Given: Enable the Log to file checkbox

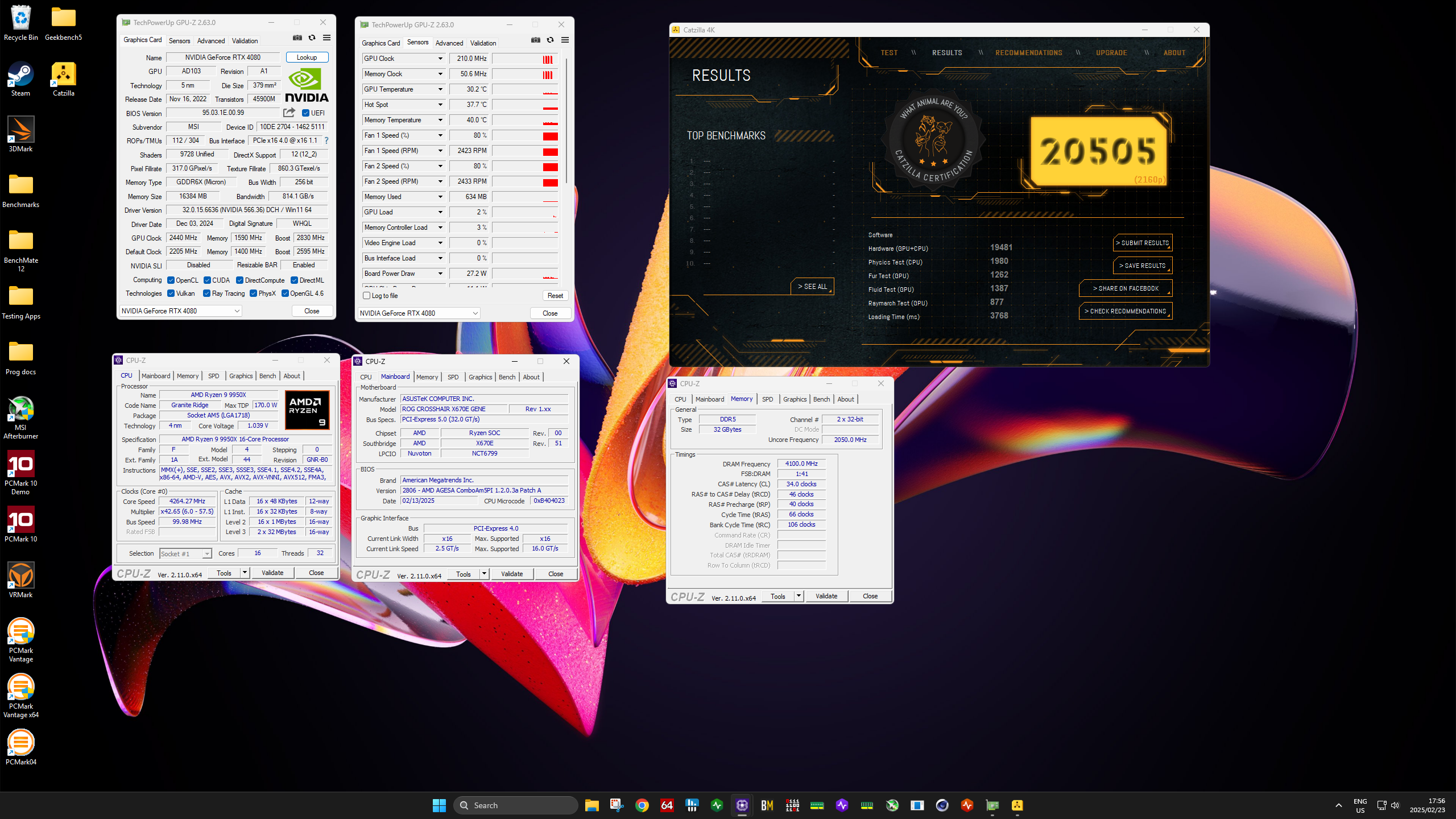Looking at the screenshot, I should (367, 296).
